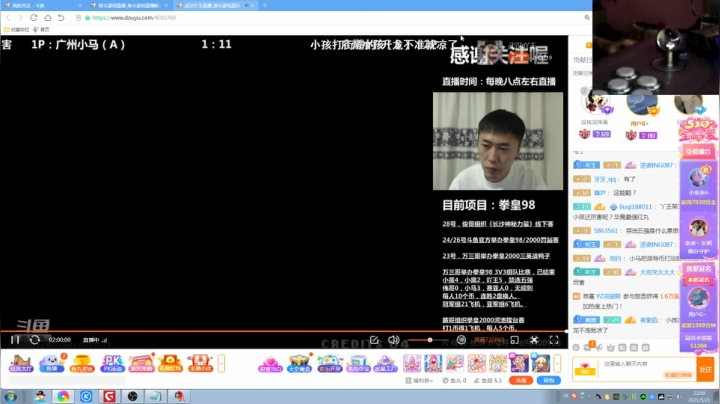Open the pink heart gift activity
Image resolution: width=720 pixels, height=404 pixels.
pyautogui.click(x=270, y=364)
